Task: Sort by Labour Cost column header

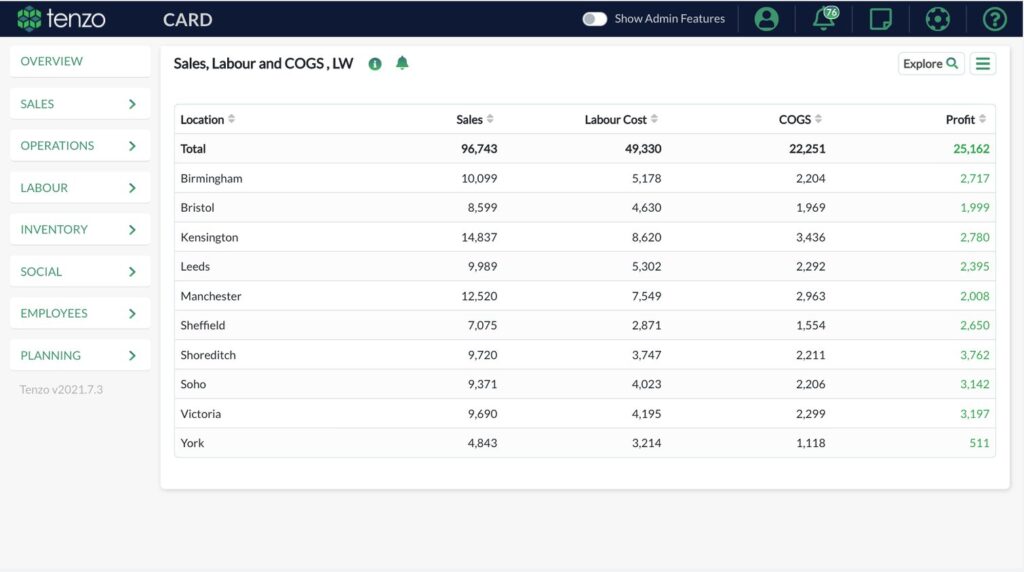Action: click(621, 119)
